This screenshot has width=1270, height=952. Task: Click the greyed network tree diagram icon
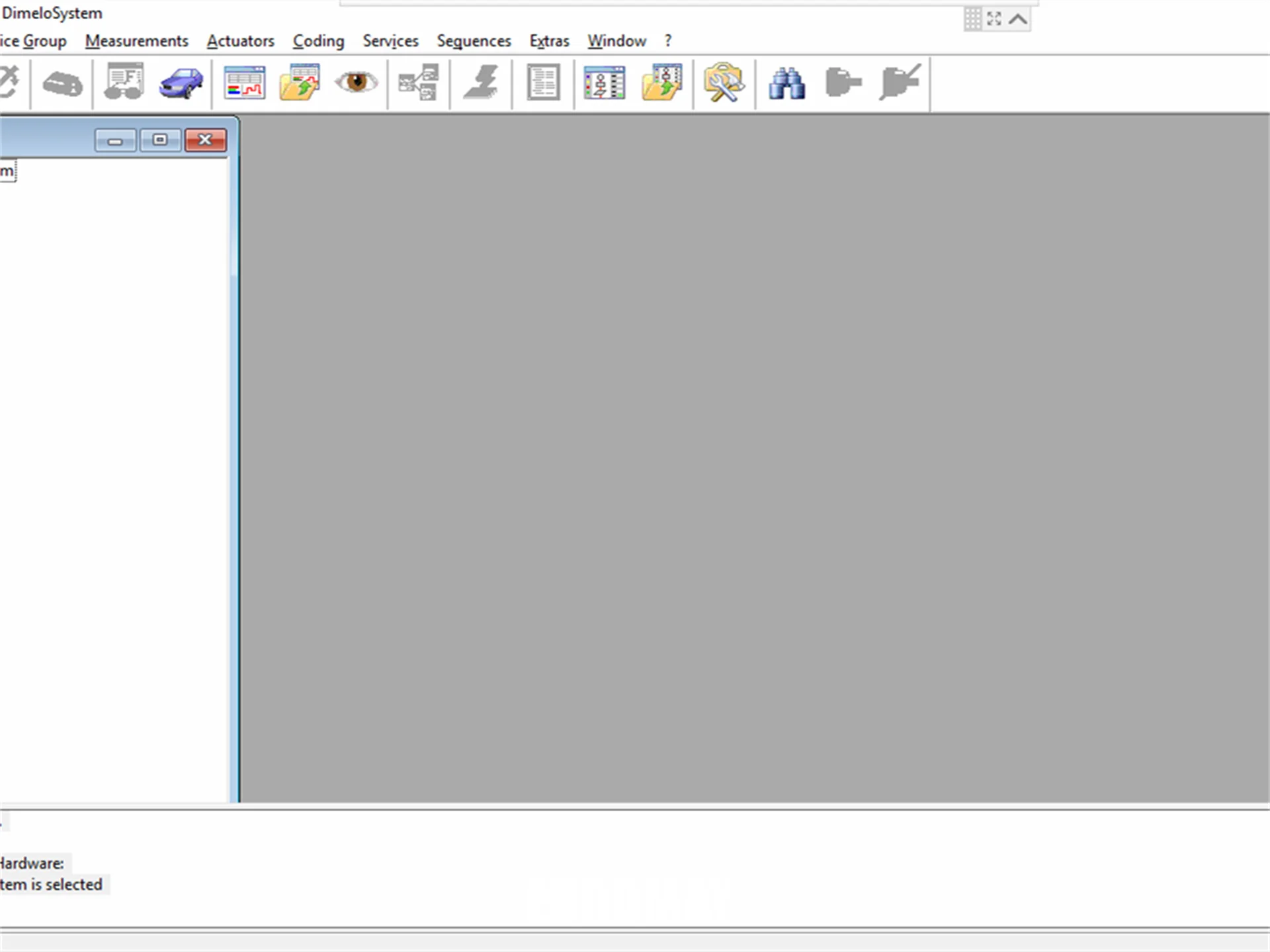click(x=419, y=83)
